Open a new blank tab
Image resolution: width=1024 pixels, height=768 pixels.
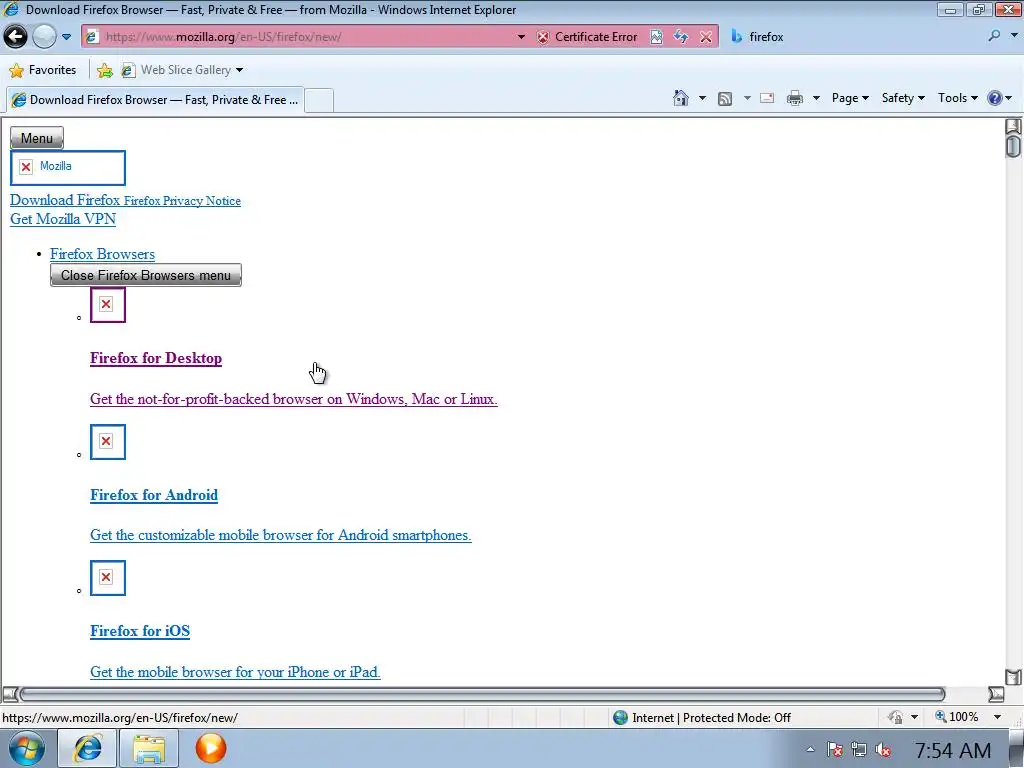pyautogui.click(x=319, y=101)
